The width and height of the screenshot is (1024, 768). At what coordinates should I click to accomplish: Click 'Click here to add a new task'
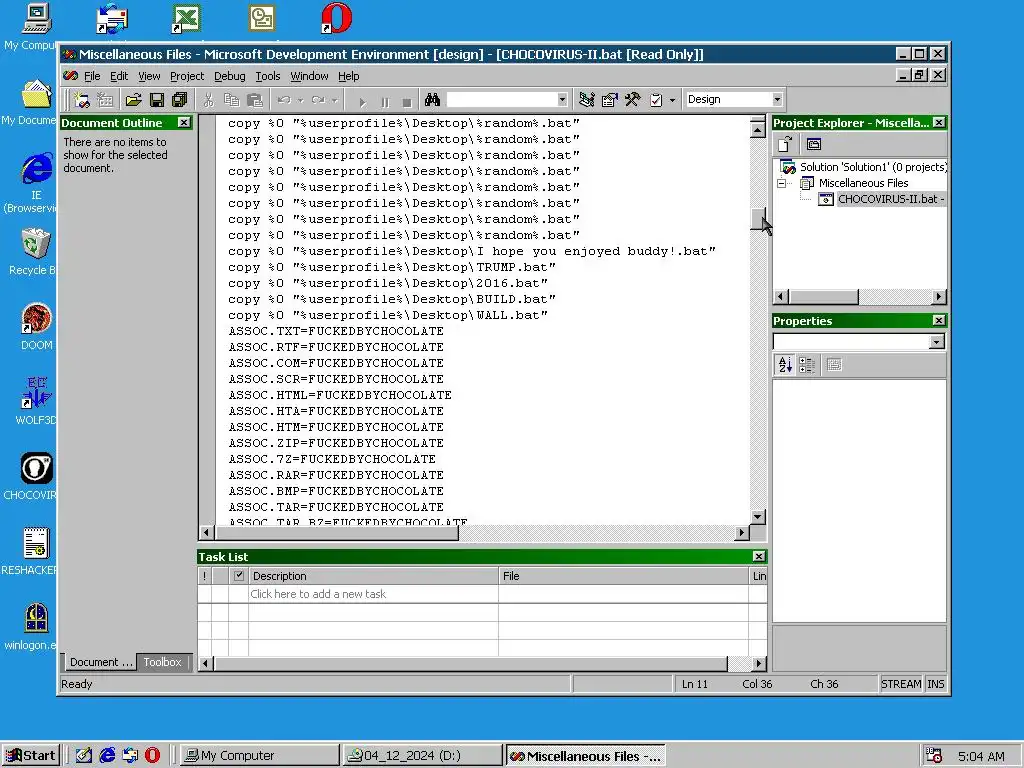[318, 594]
